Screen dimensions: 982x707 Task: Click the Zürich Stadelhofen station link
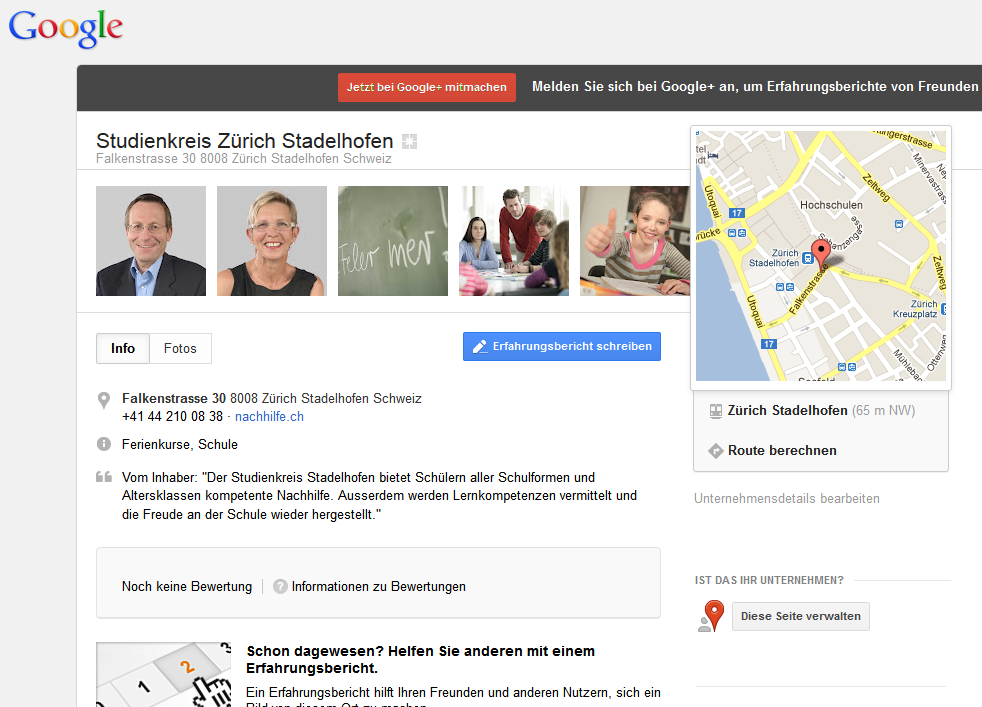787,410
